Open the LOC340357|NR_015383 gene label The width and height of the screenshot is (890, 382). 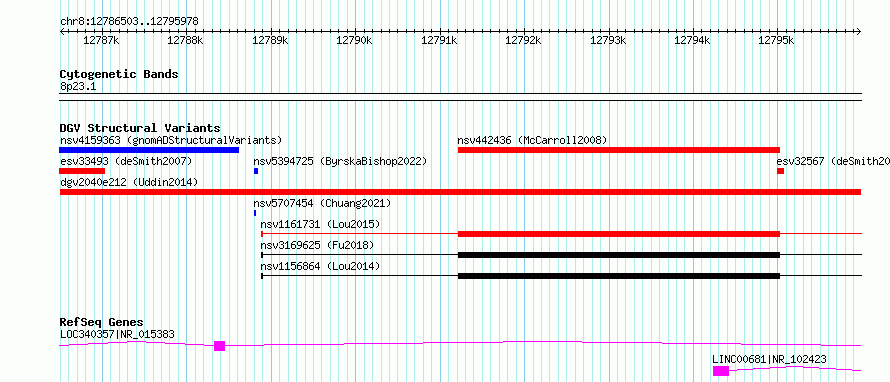point(117,334)
